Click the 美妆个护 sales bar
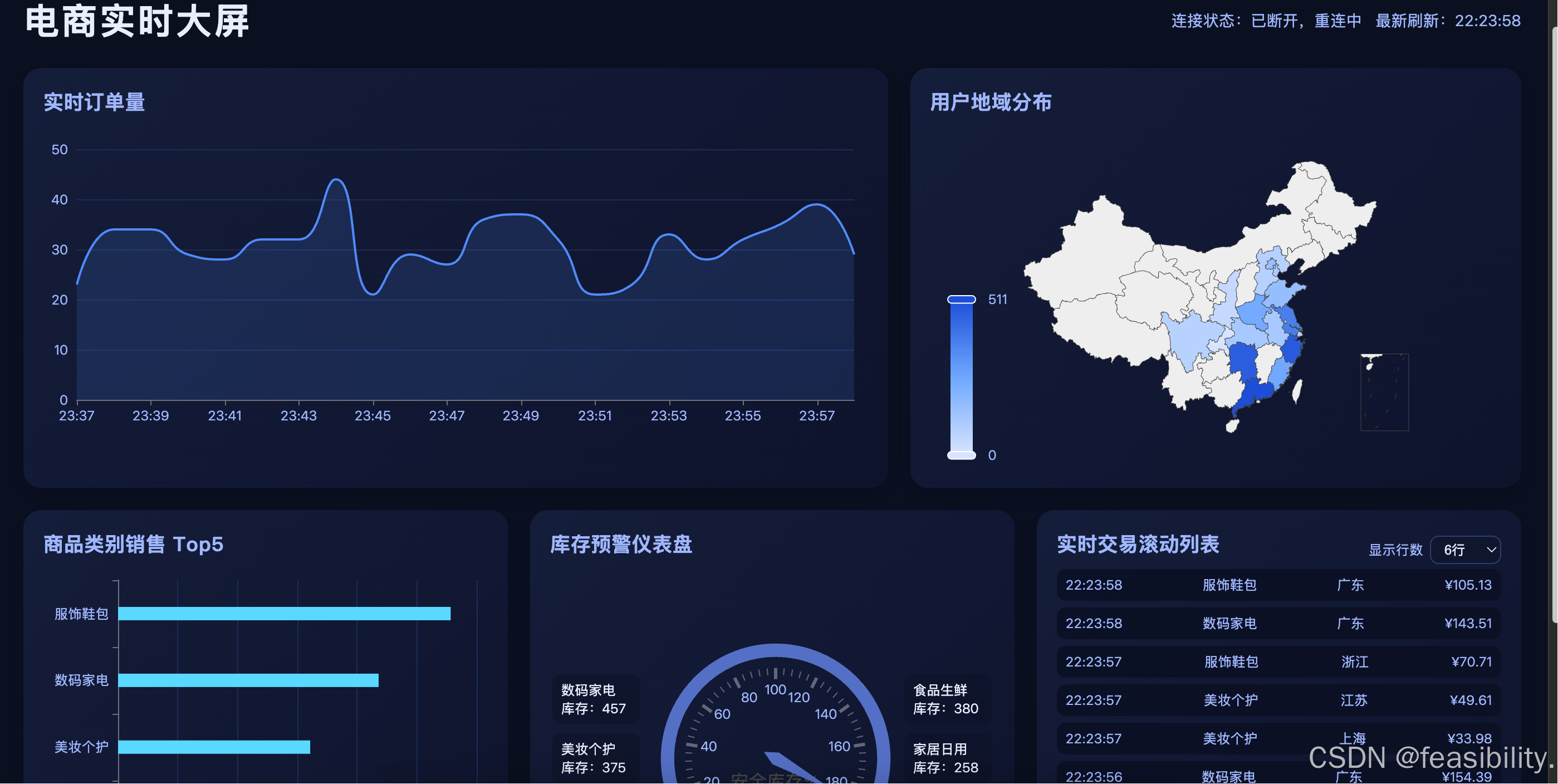This screenshot has width=1558, height=784. click(x=214, y=747)
